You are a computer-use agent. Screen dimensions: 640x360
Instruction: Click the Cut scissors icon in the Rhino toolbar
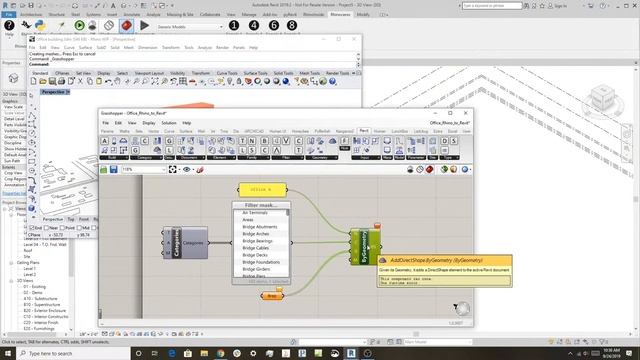[x=80, y=81]
